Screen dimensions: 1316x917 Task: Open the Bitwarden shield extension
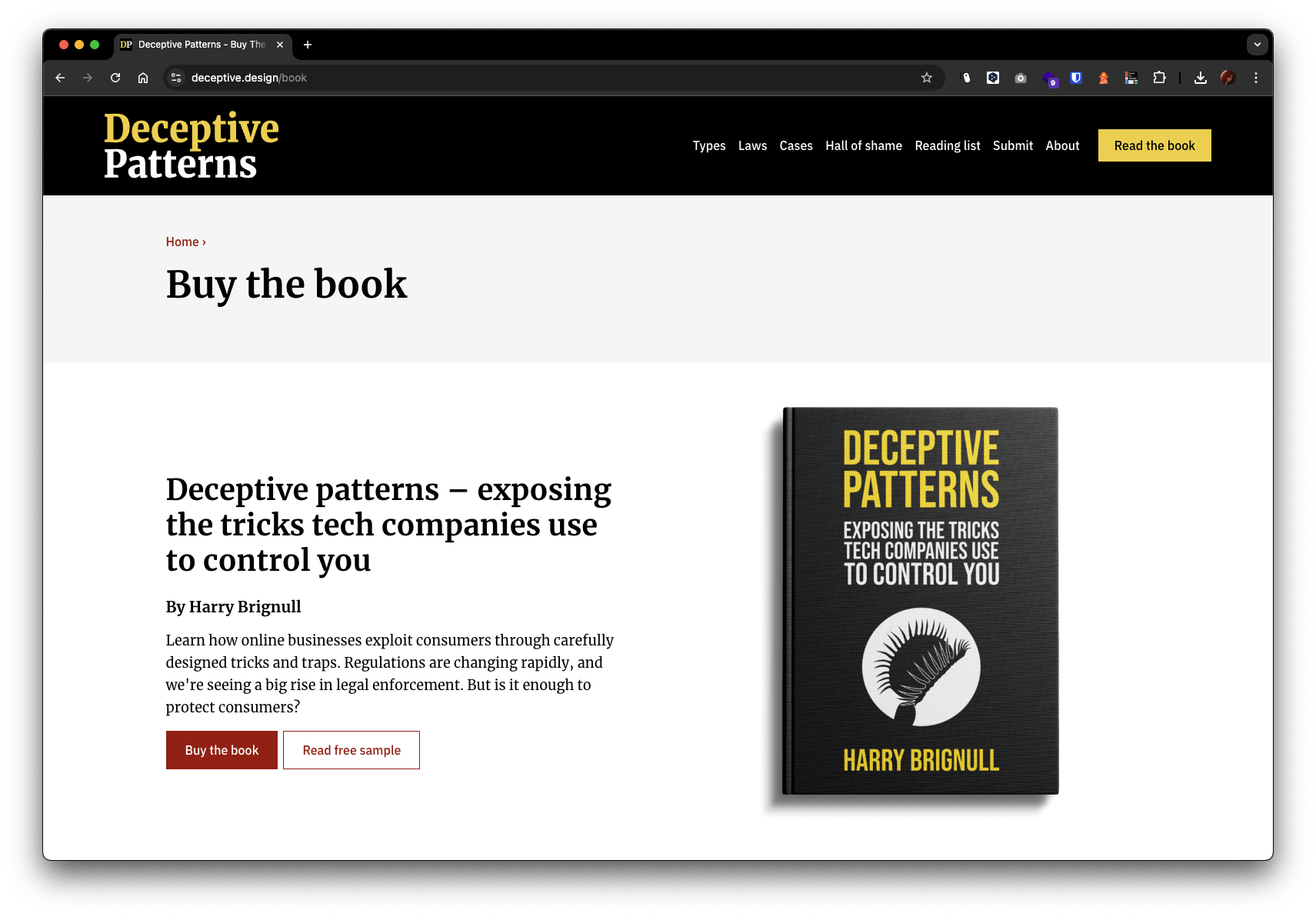point(1076,78)
